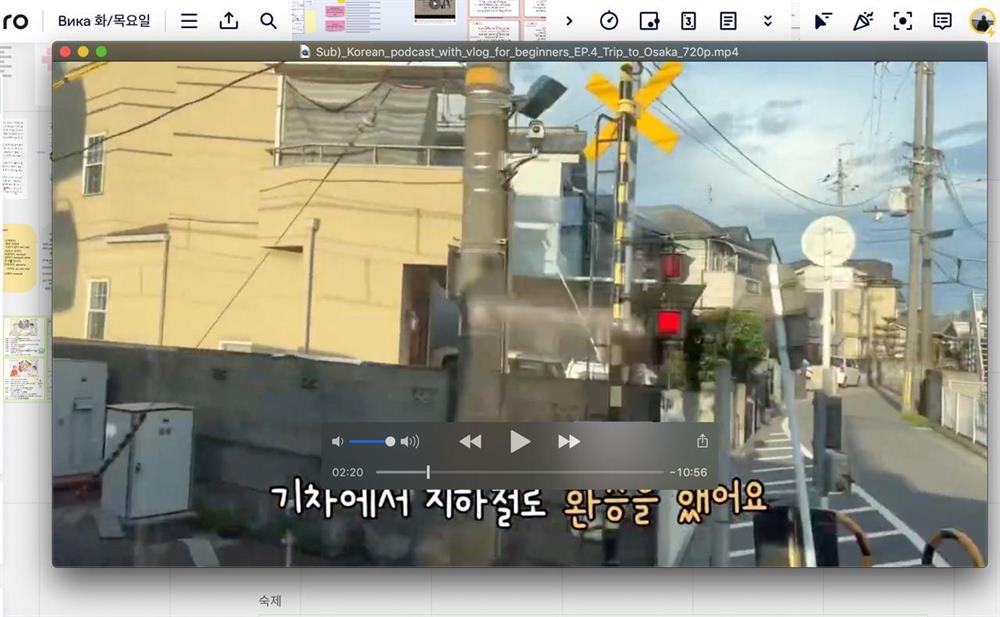Click the export board icon in Miro
1000x617 pixels.
click(x=229, y=21)
